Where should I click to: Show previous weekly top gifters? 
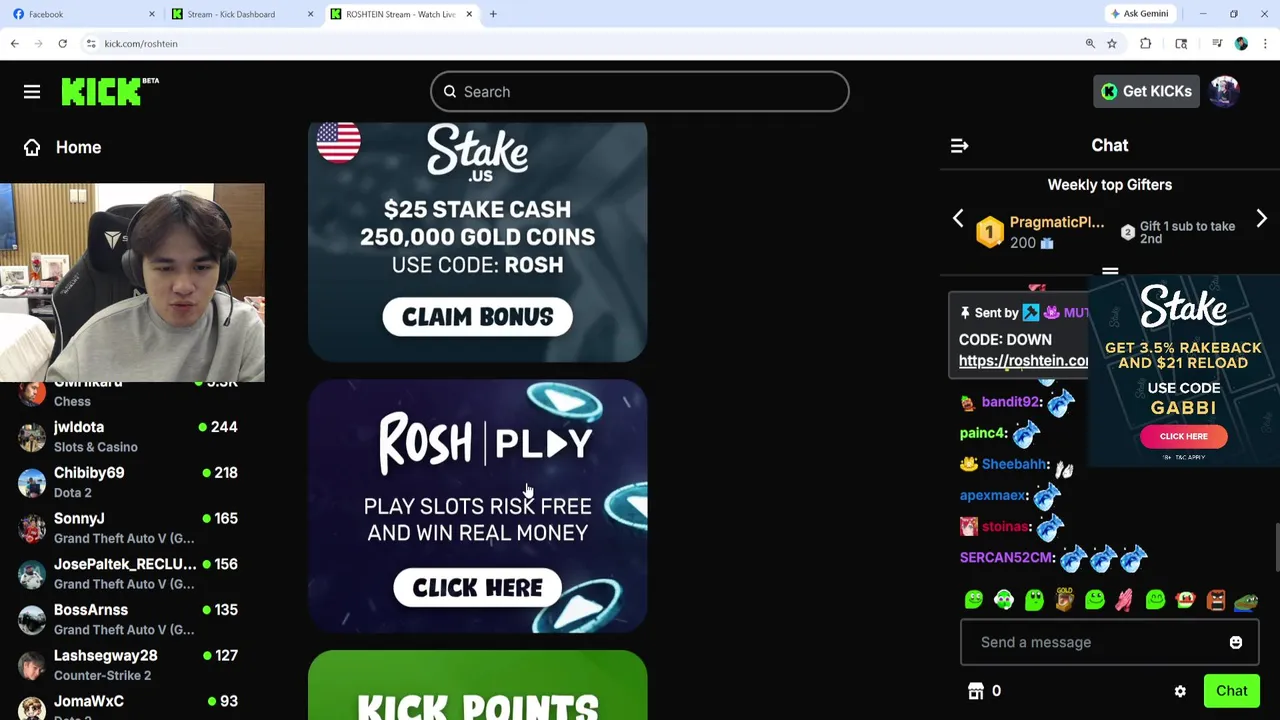[x=958, y=218]
